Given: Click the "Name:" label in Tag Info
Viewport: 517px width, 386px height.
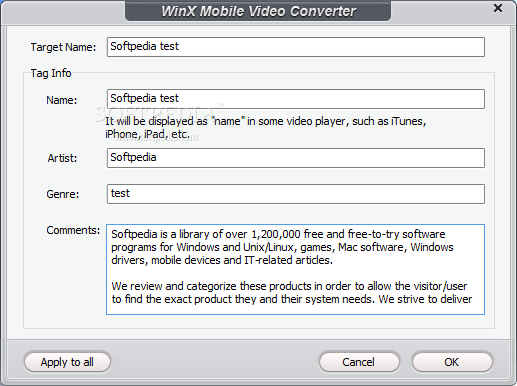Looking at the screenshot, I should 62,100.
